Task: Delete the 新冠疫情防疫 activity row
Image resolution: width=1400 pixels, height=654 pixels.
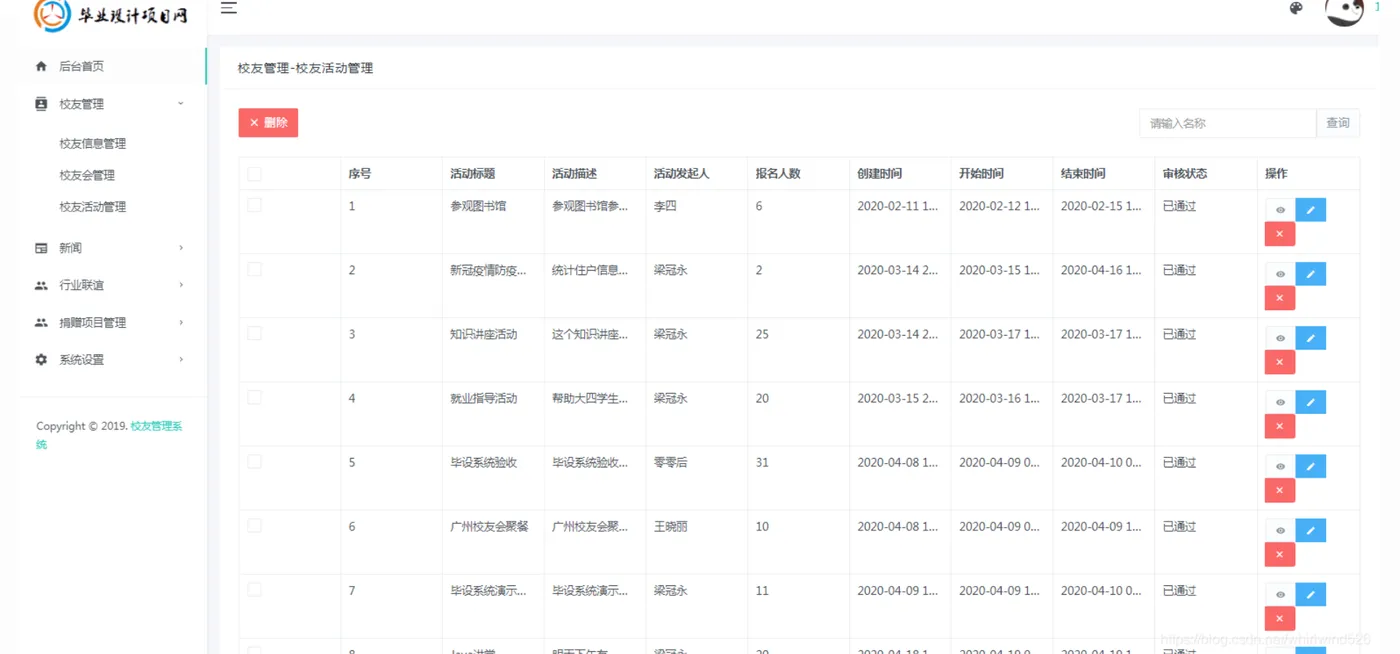Action: (1280, 298)
